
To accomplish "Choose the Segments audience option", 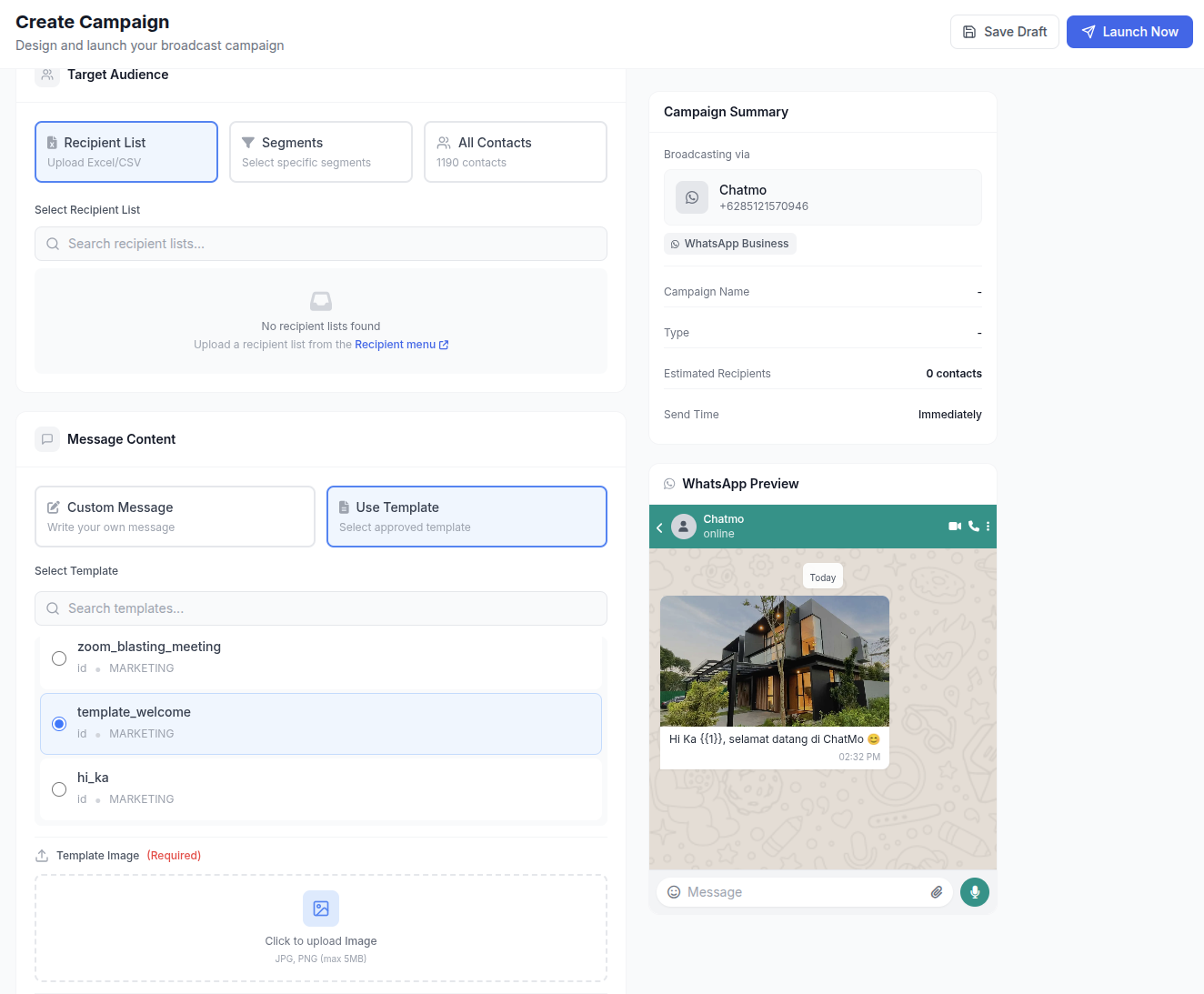I will (321, 152).
